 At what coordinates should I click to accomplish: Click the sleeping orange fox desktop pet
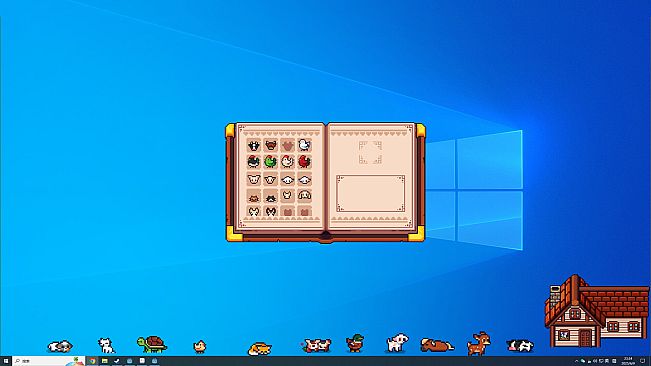(x=259, y=349)
